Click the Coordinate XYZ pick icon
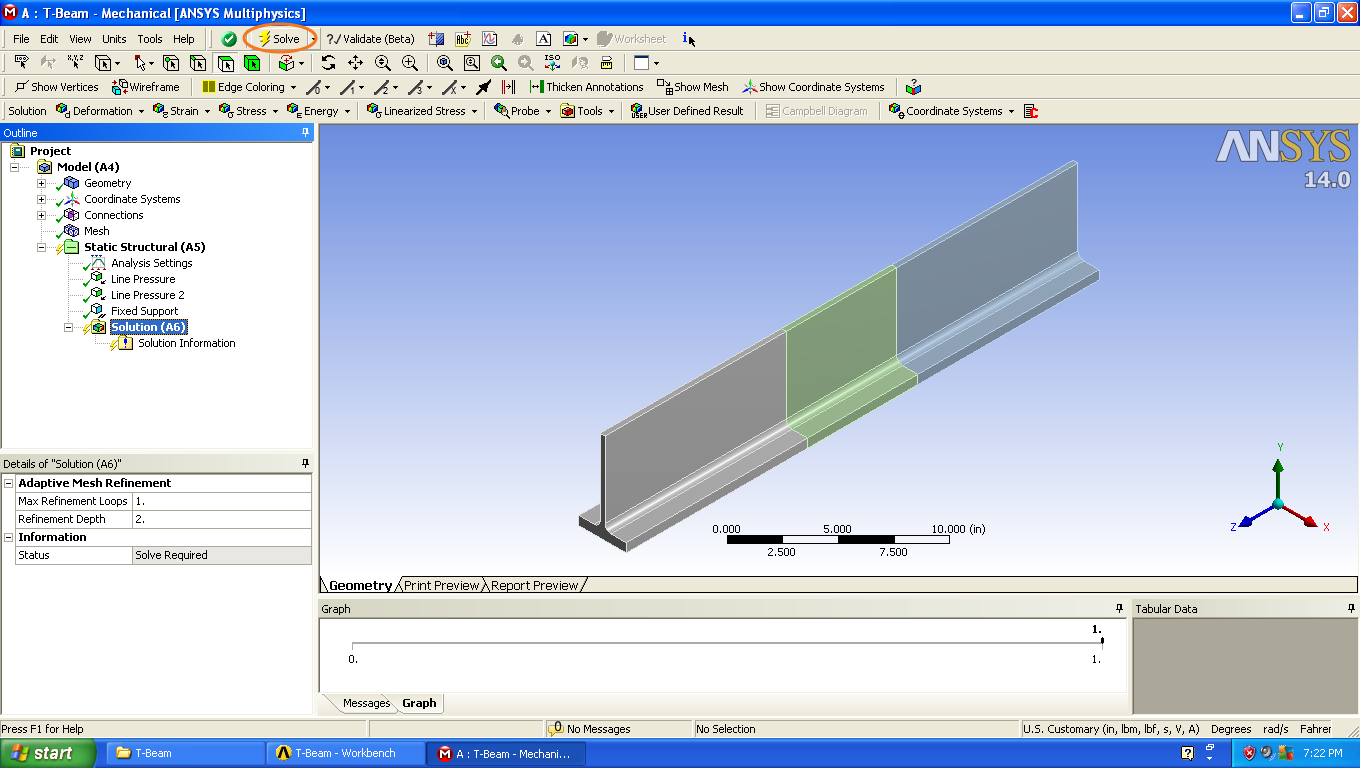 coord(75,63)
